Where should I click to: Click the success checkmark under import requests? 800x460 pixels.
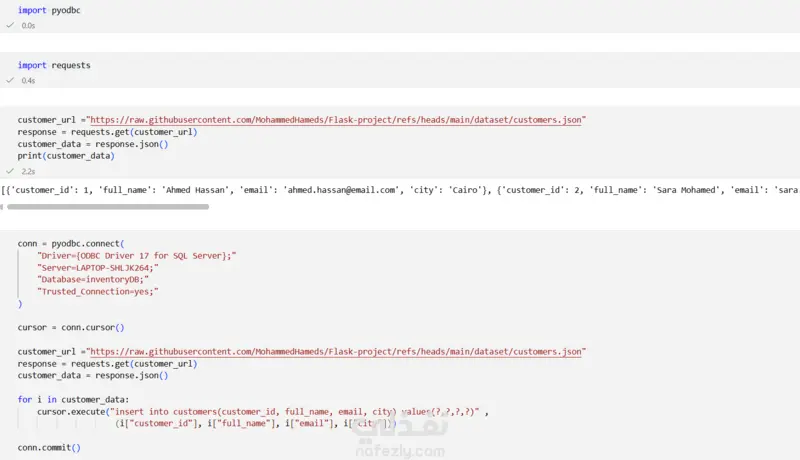pos(10,80)
